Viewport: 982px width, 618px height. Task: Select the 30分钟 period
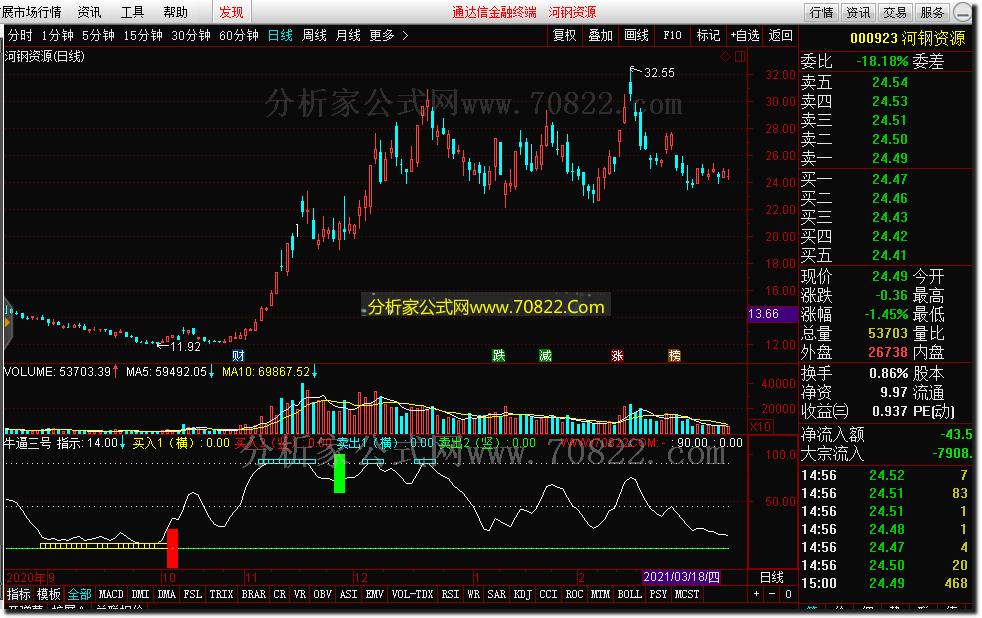191,36
